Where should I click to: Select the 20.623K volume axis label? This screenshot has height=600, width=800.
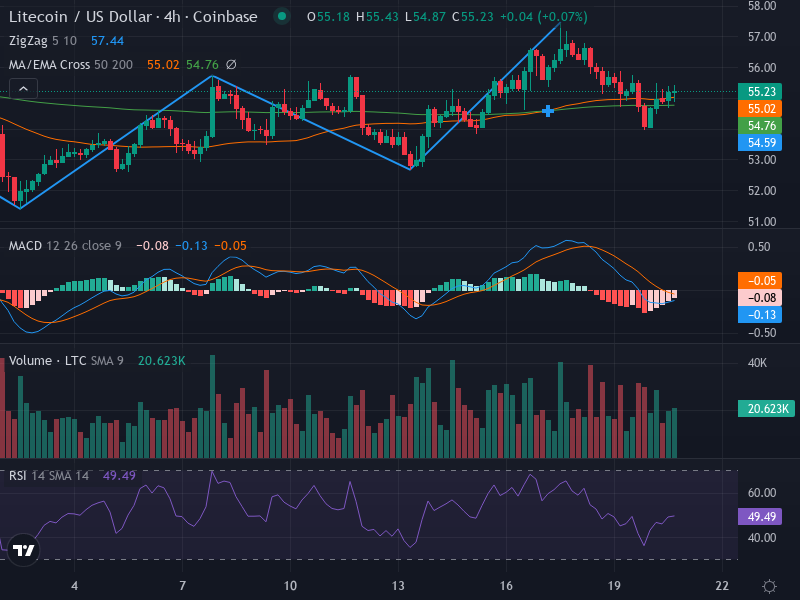click(766, 409)
